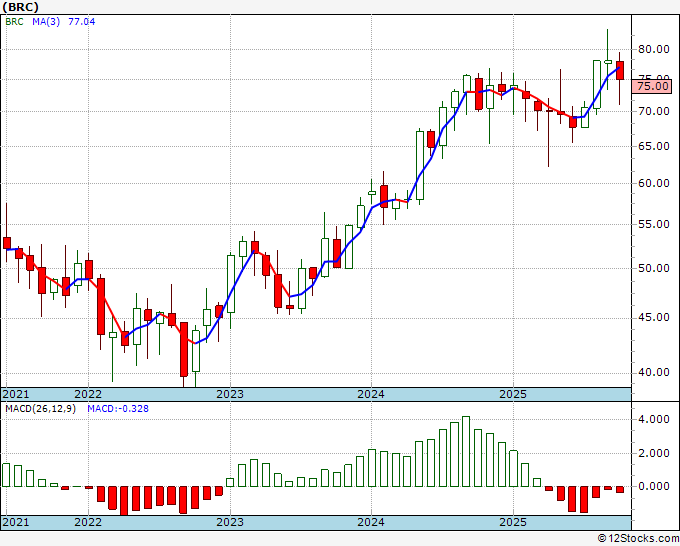Click 2023 on the MACD timeline

[x=230, y=522]
